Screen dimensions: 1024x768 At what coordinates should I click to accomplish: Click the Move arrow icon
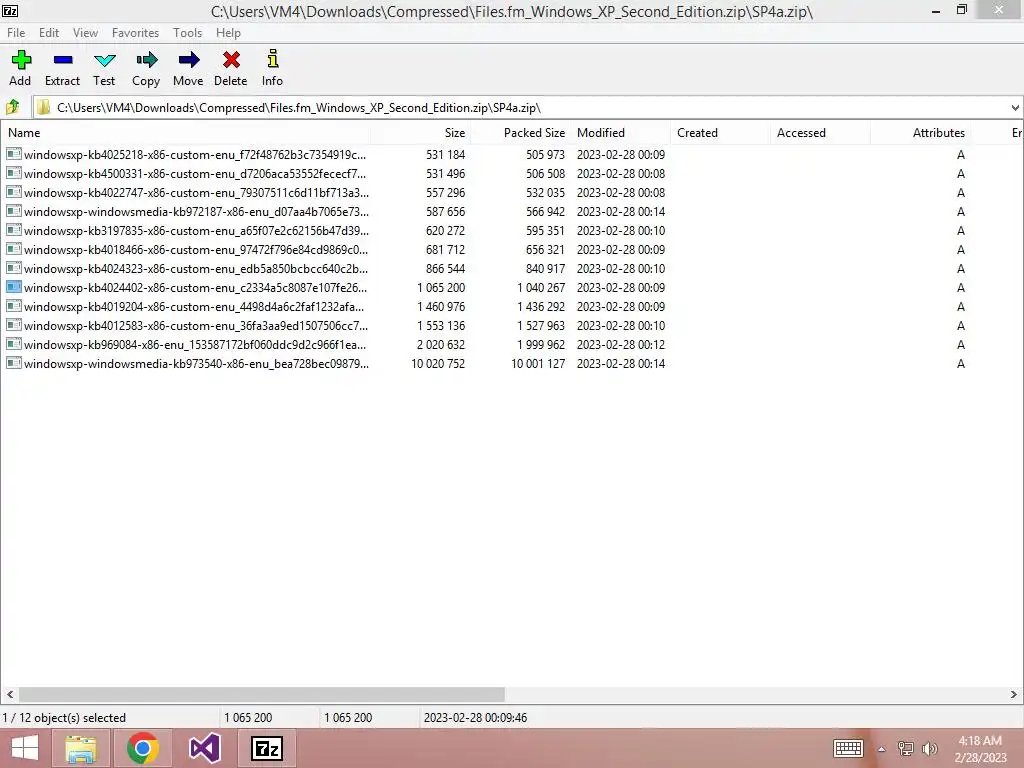(x=189, y=60)
